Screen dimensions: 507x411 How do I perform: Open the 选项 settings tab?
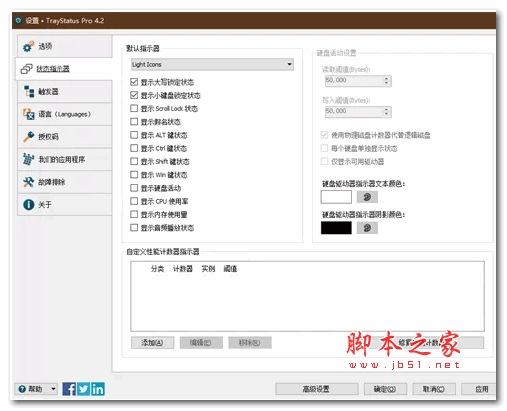pos(65,46)
